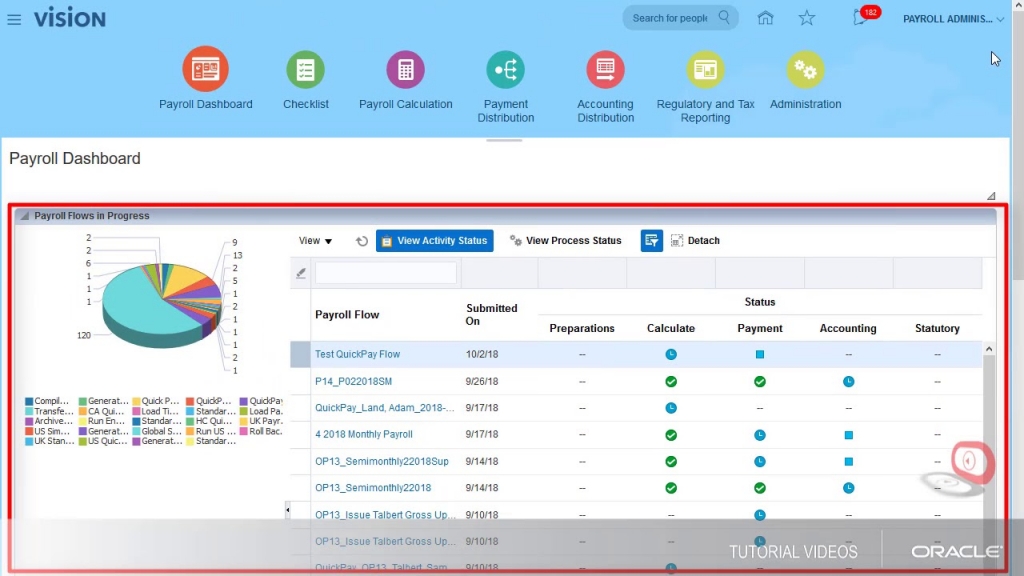This screenshot has height=576, width=1024.
Task: Collapse the Payroll Flows in Progress panel
Action: coord(24,216)
